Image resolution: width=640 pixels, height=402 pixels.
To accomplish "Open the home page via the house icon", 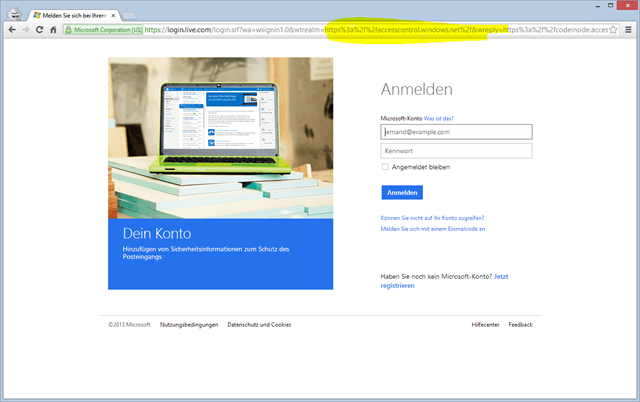I will [53, 30].
